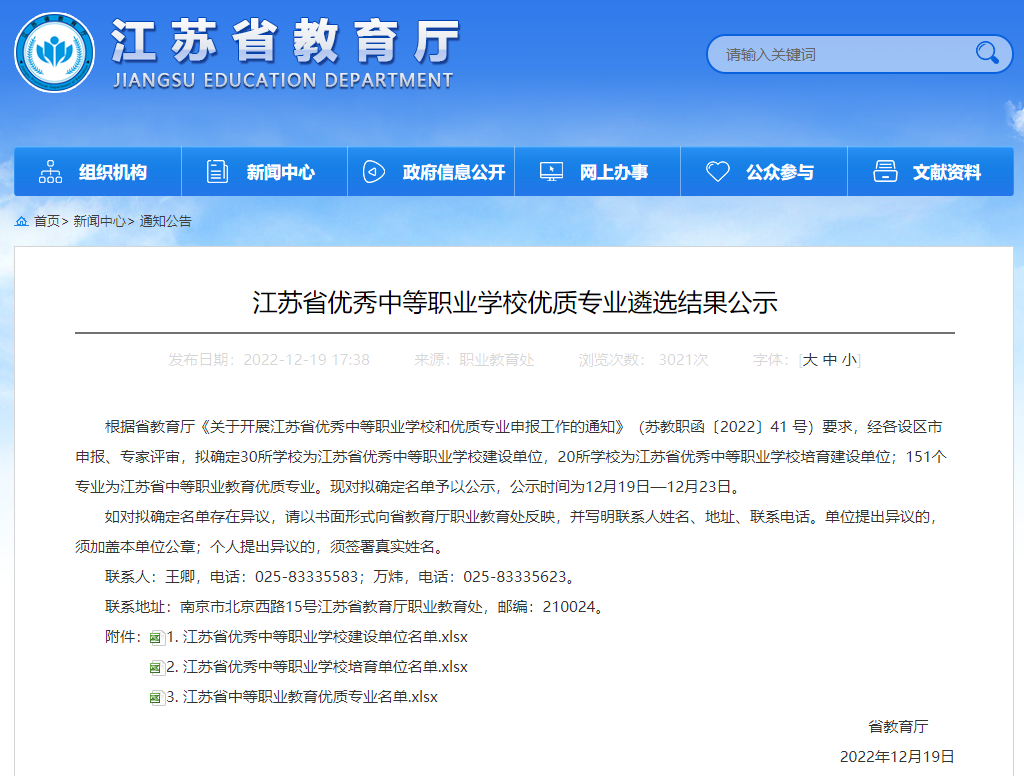The image size is (1024, 776).
Task: Open 新闻中心 breadcrumb link
Action: pos(99,221)
